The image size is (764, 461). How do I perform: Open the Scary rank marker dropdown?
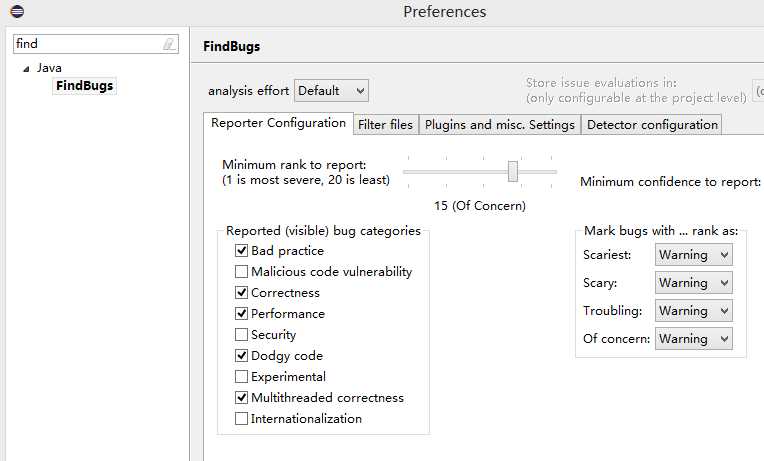point(693,283)
